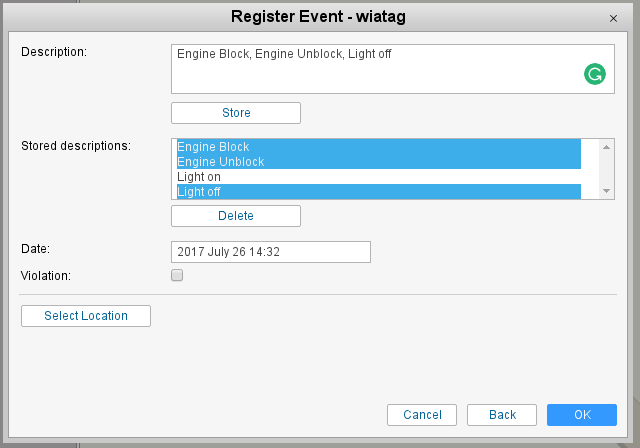Viewport: 640px width, 448px height.
Task: Confirm the event with OK
Action: (582, 415)
